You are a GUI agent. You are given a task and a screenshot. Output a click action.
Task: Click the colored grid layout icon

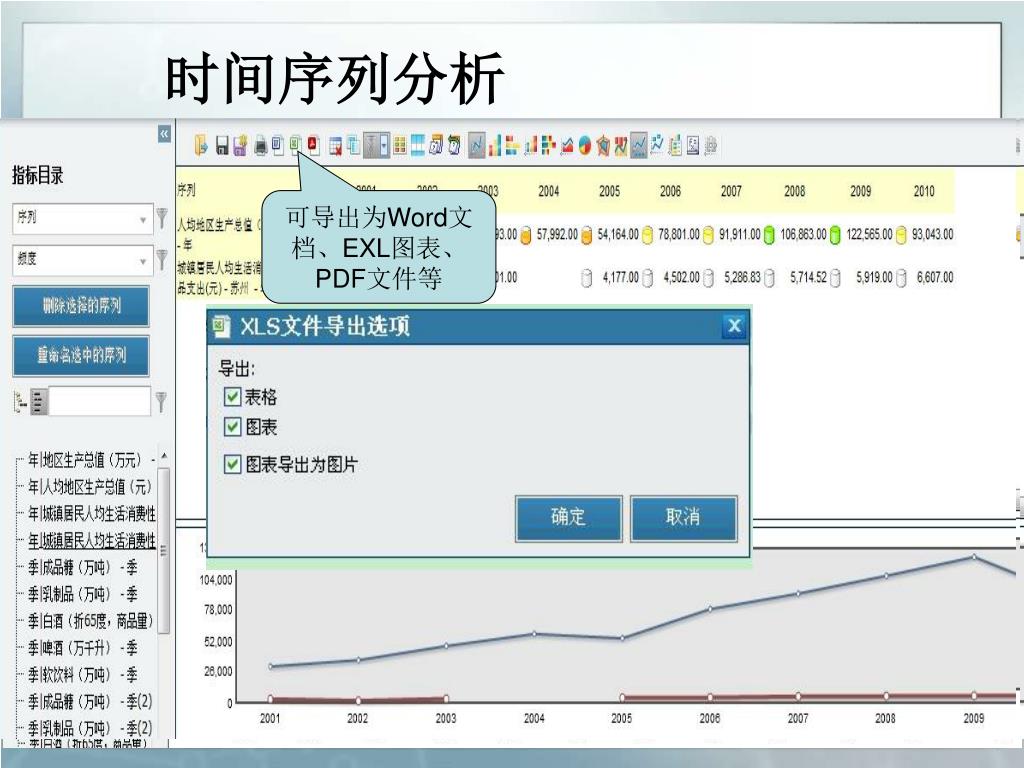[x=400, y=145]
